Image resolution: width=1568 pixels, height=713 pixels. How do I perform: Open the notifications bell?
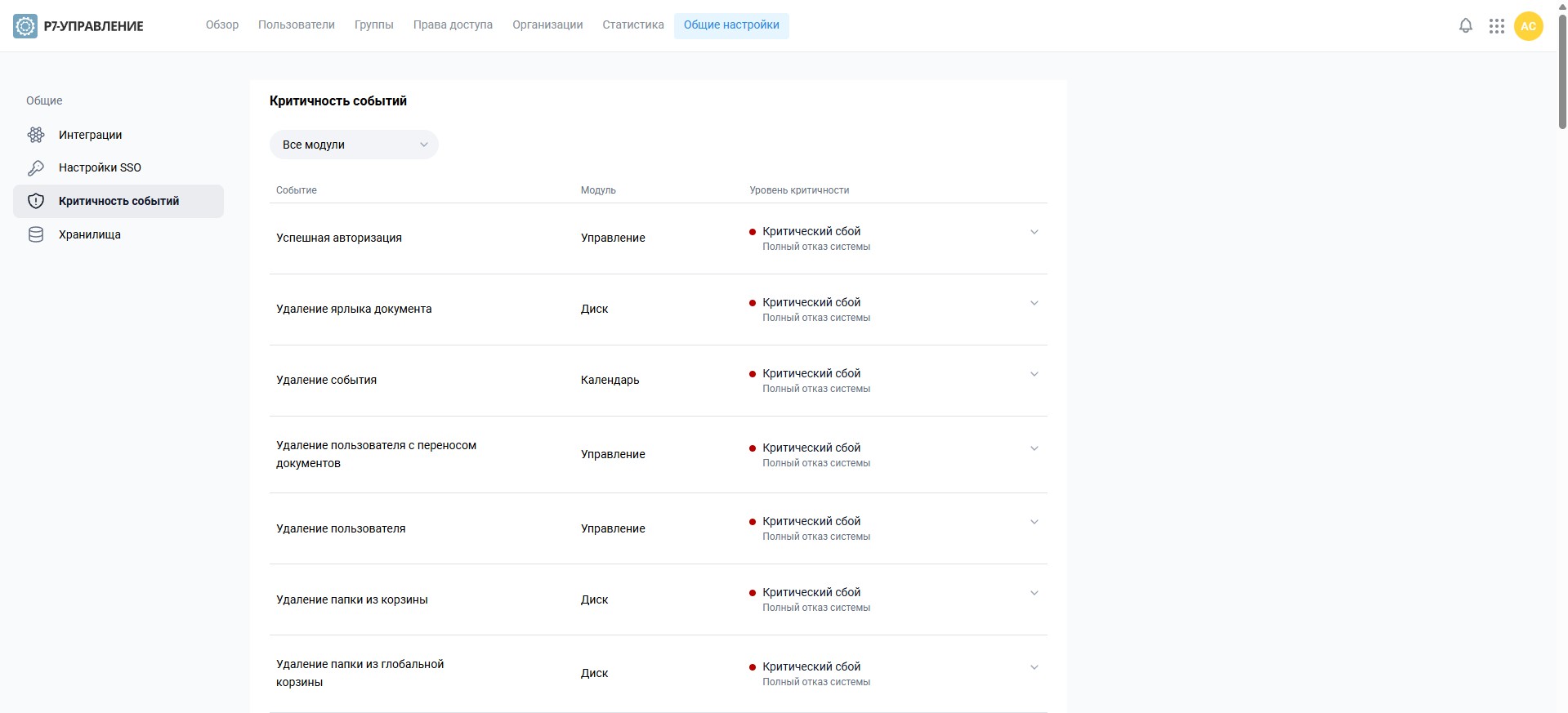[x=1466, y=26]
